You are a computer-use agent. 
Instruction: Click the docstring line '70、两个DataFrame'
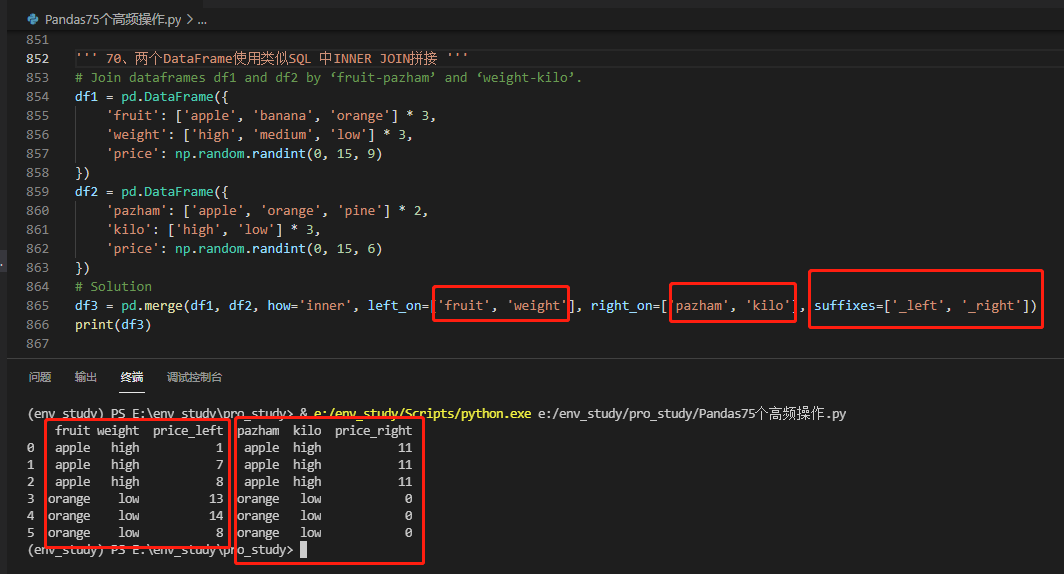click(271, 58)
